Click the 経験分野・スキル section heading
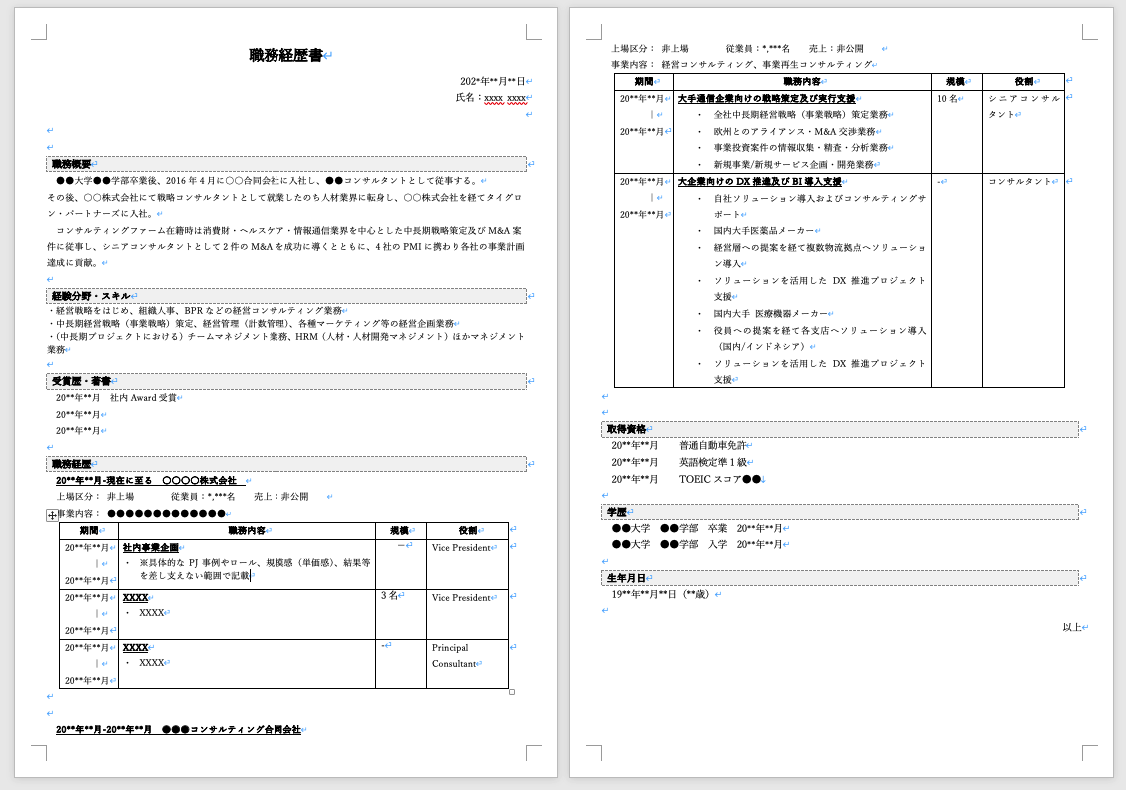This screenshot has height=790, width=1126. coord(287,296)
